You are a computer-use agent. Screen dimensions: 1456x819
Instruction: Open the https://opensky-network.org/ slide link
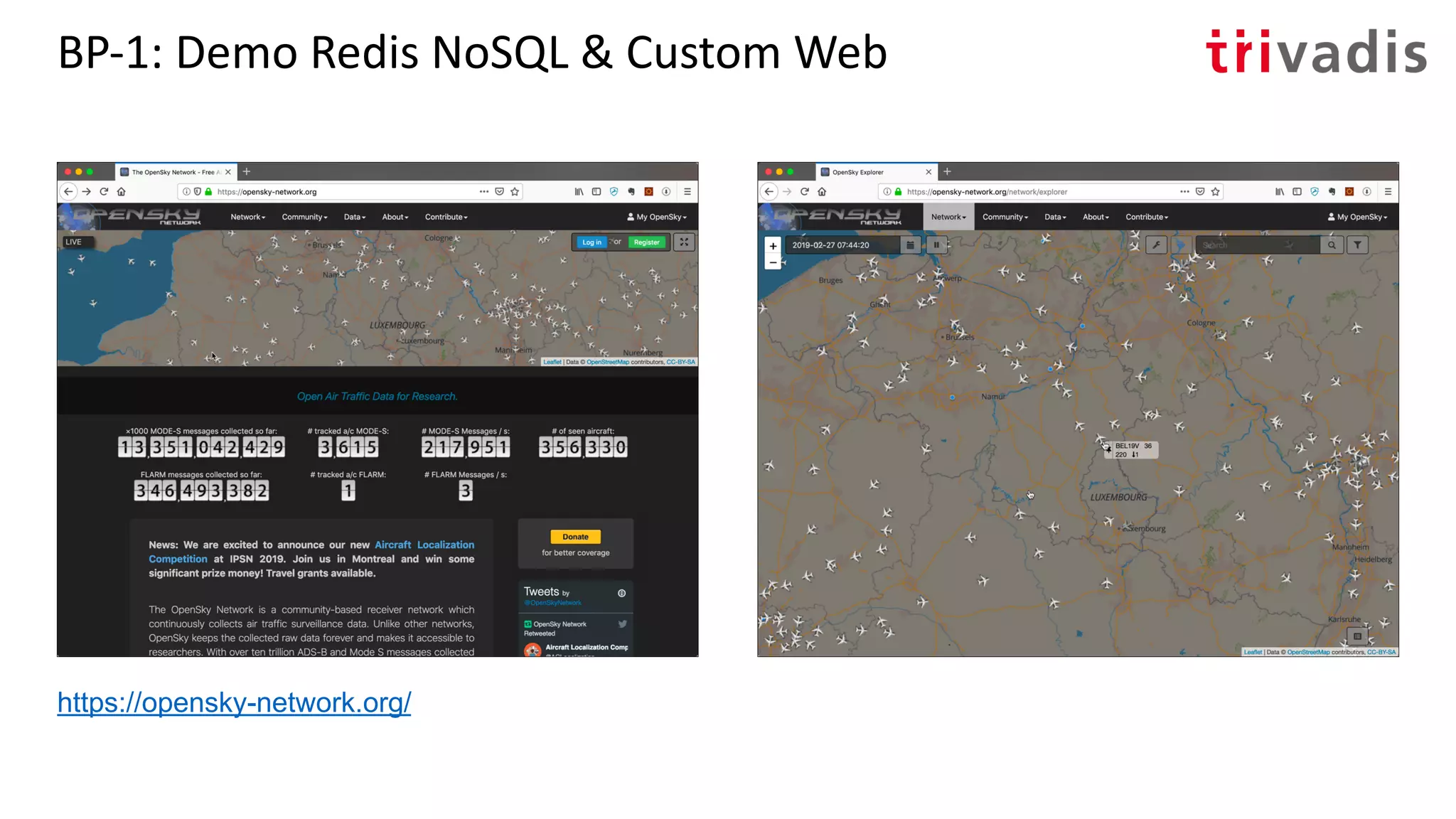click(x=234, y=702)
